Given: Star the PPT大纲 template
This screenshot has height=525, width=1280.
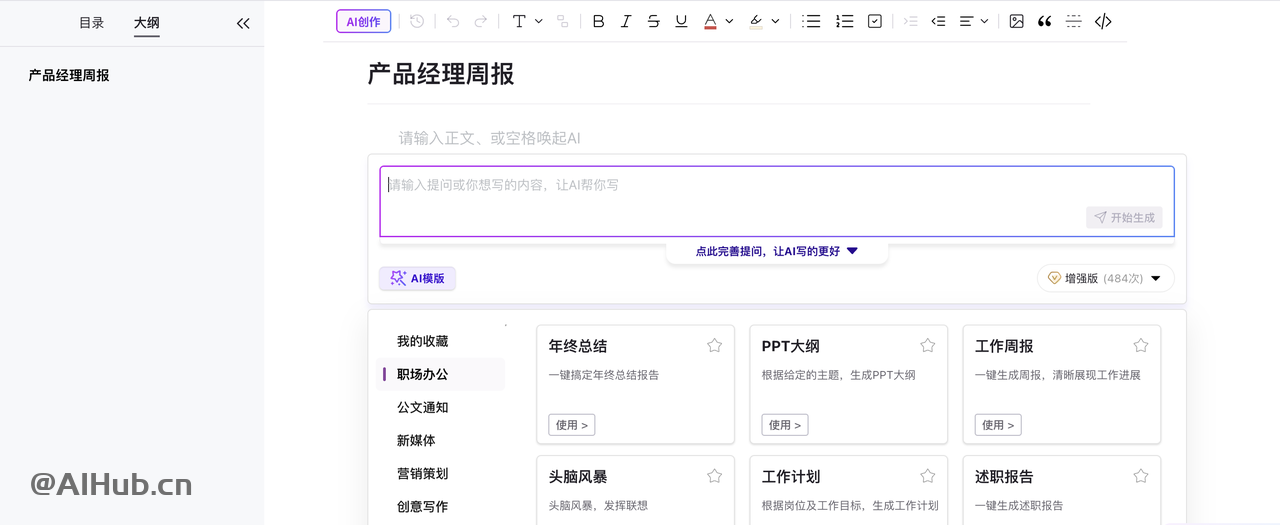Looking at the screenshot, I should pos(927,346).
